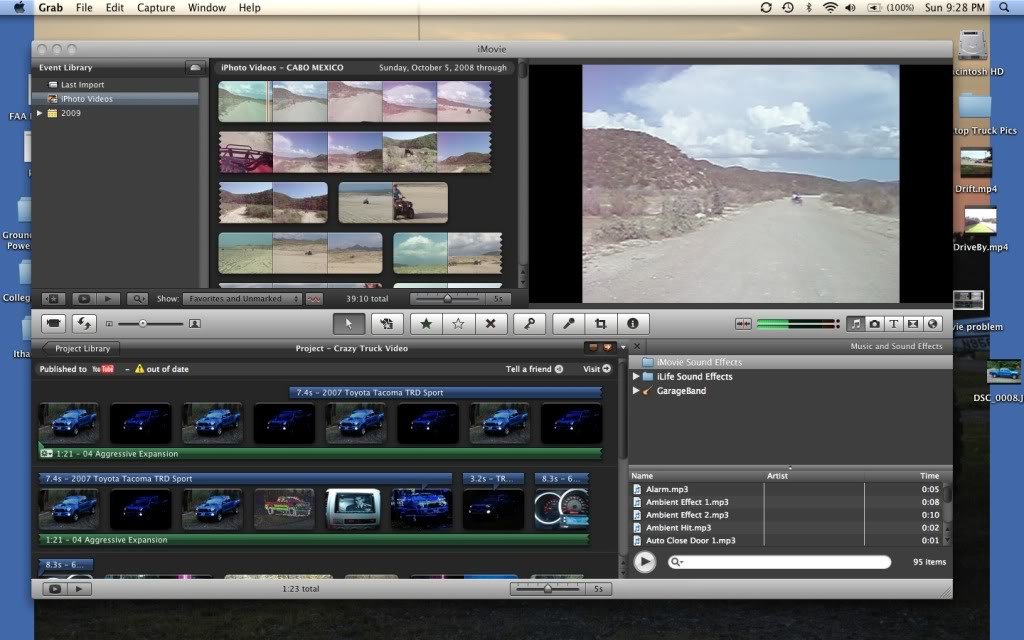Screen dimensions: 1024x640
Task: Click the YouTube logo beside Published to
Action: 103,369
